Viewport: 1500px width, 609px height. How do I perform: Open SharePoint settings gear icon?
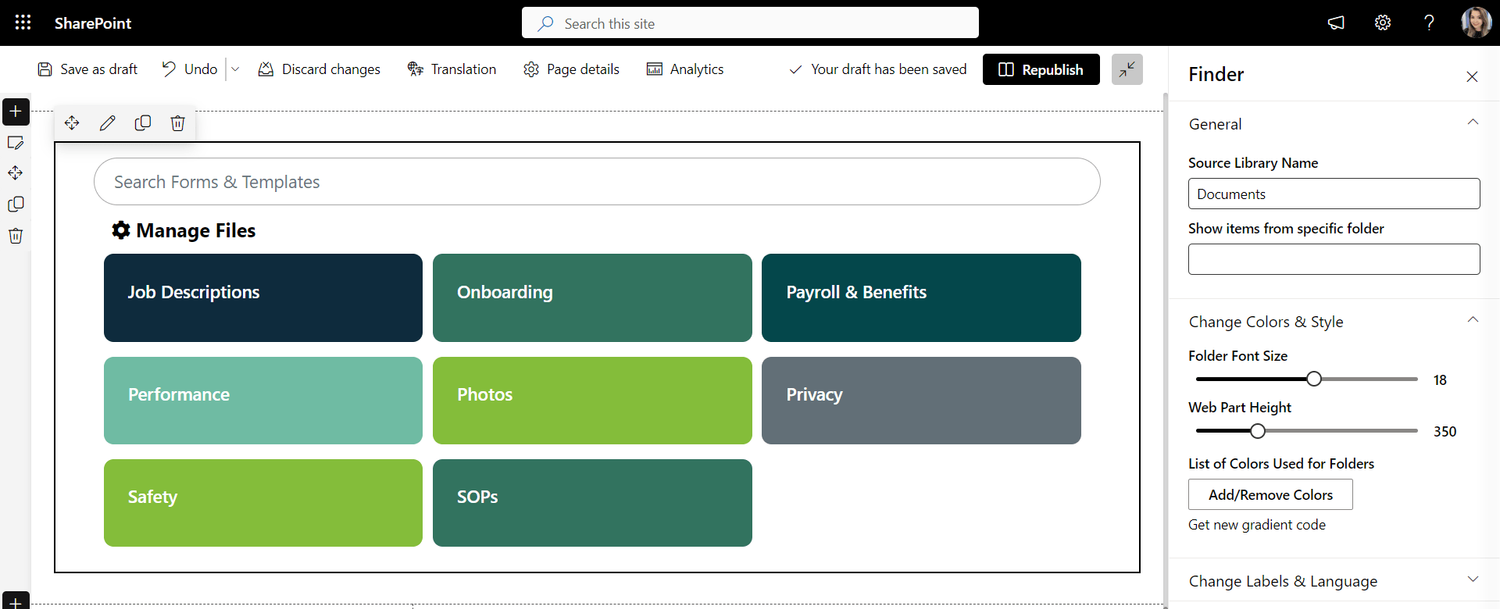tap(1382, 22)
